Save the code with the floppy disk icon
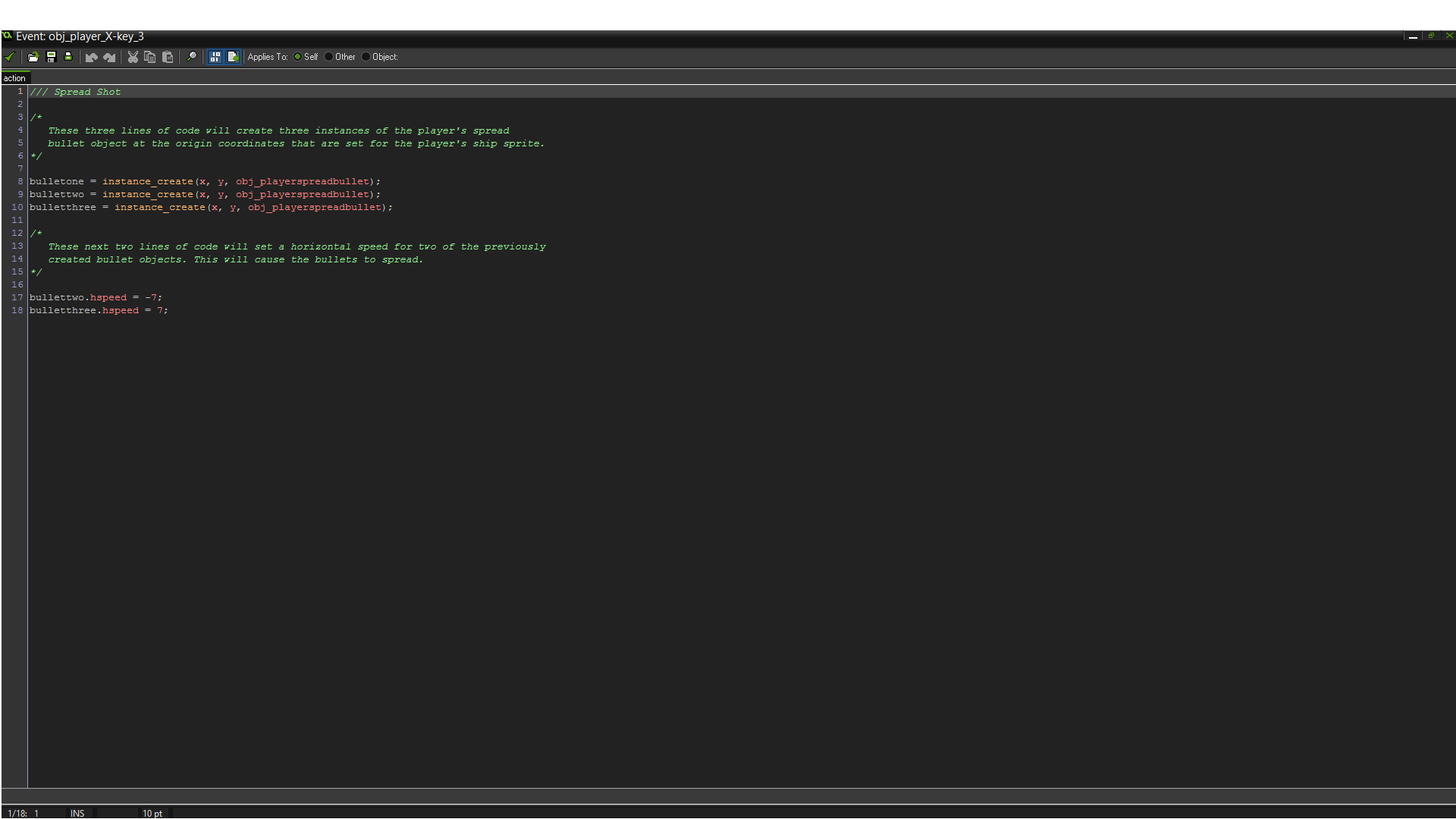 tap(52, 57)
